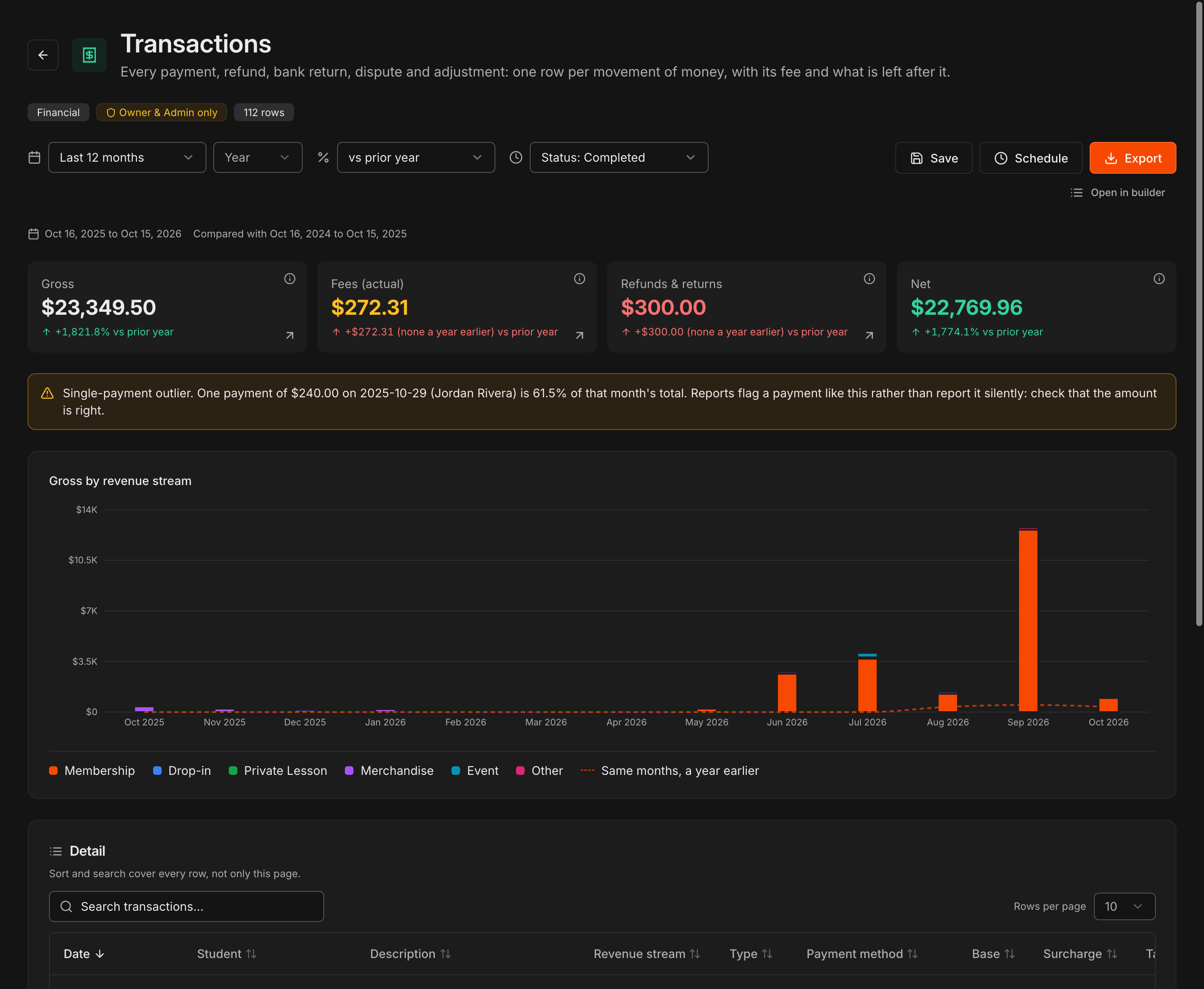Save the report
The width and height of the screenshot is (1204, 989).
[x=934, y=158]
